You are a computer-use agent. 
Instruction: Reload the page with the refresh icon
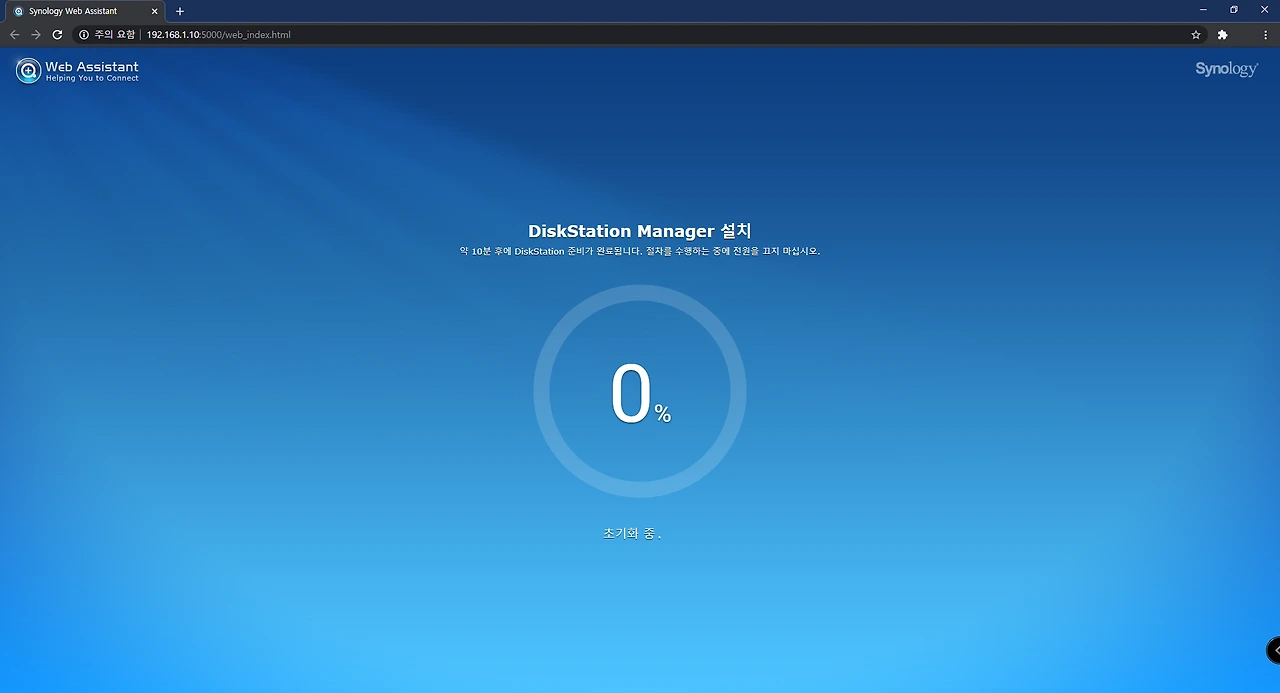click(58, 35)
